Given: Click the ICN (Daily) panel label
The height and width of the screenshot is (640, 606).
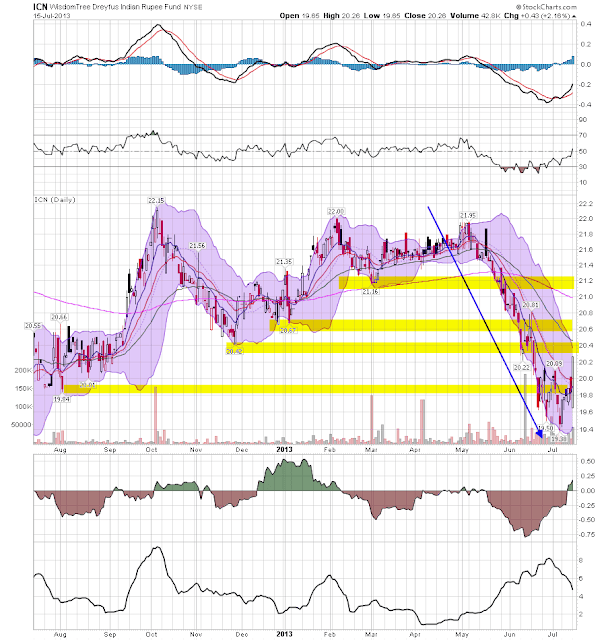Looking at the screenshot, I should tap(55, 200).
